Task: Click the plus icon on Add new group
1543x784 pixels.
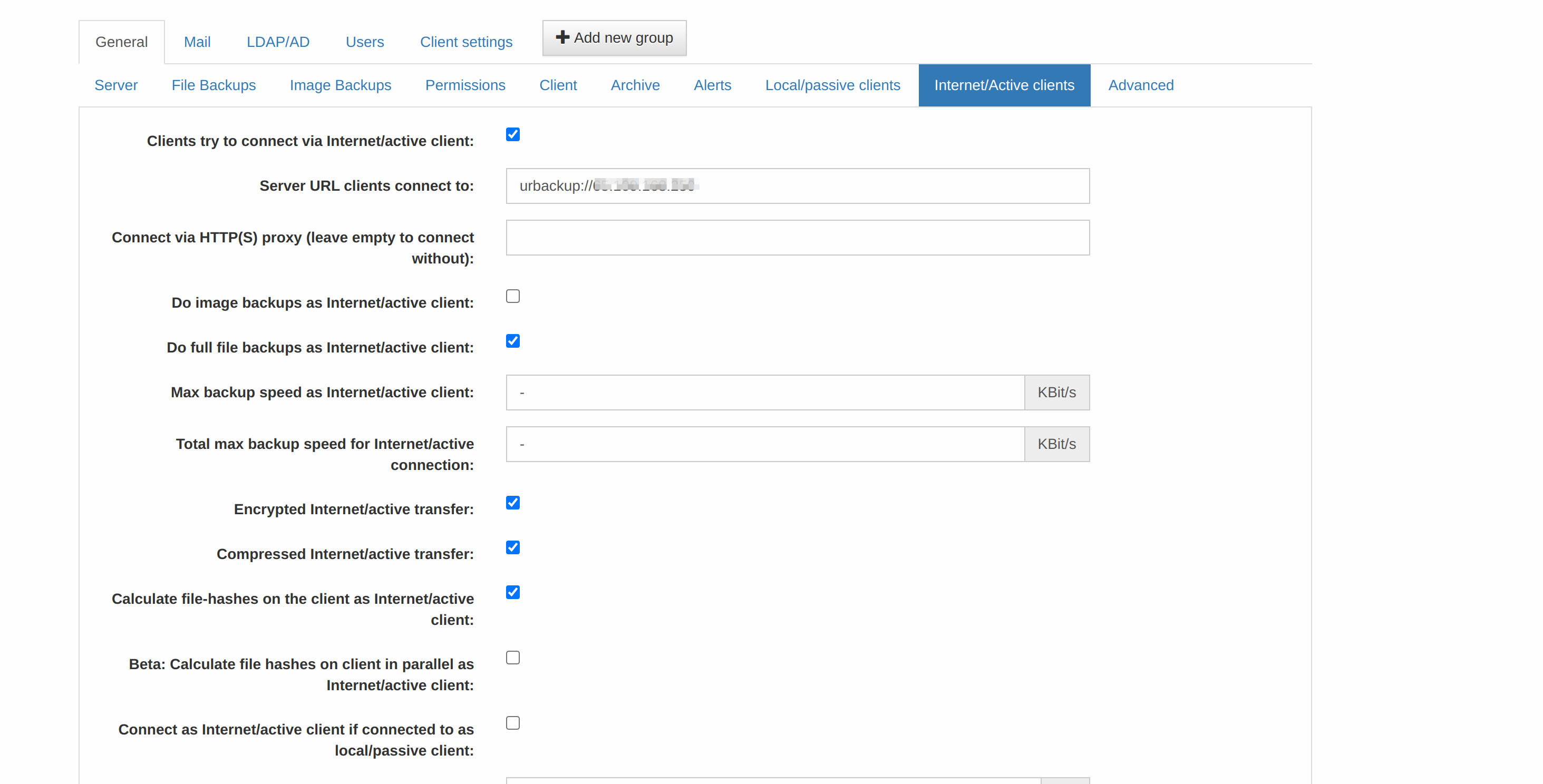Action: [562, 37]
